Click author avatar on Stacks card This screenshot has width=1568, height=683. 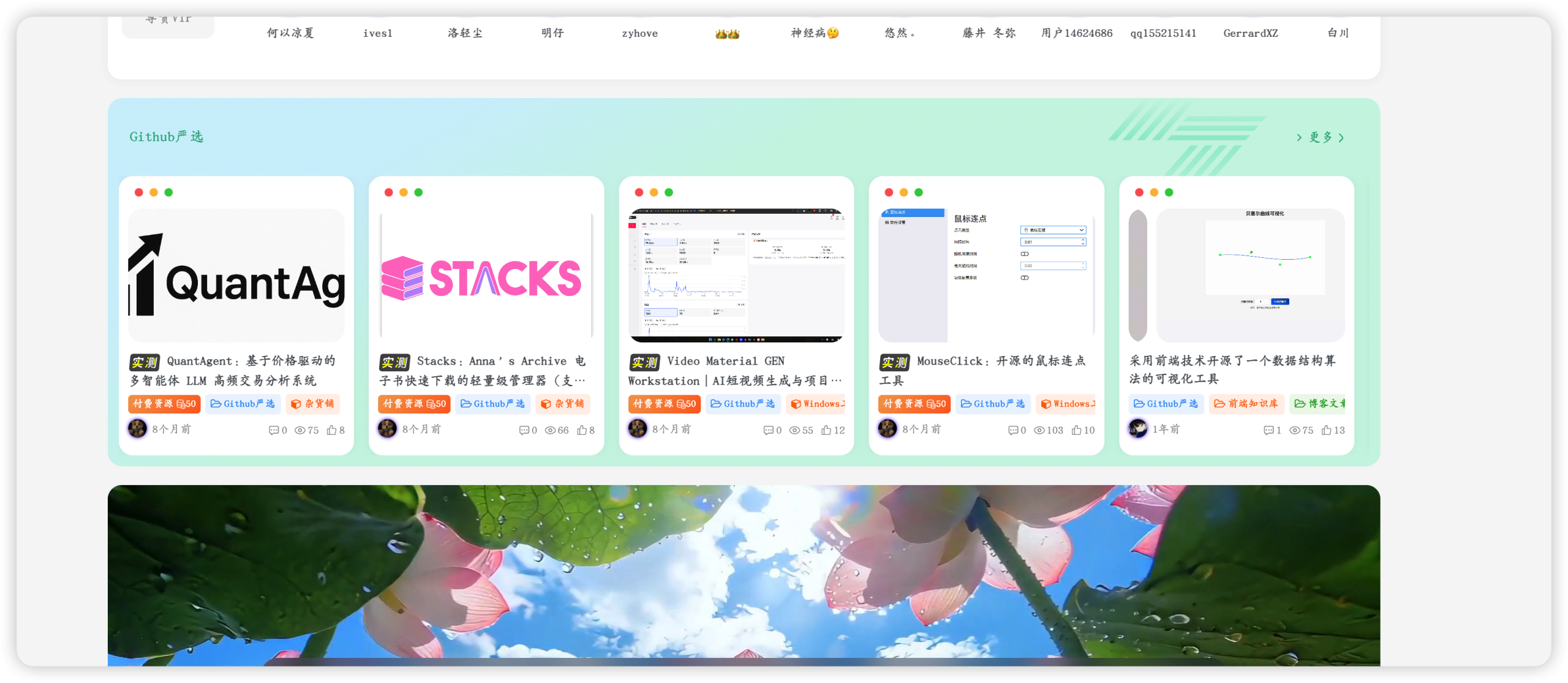(387, 428)
